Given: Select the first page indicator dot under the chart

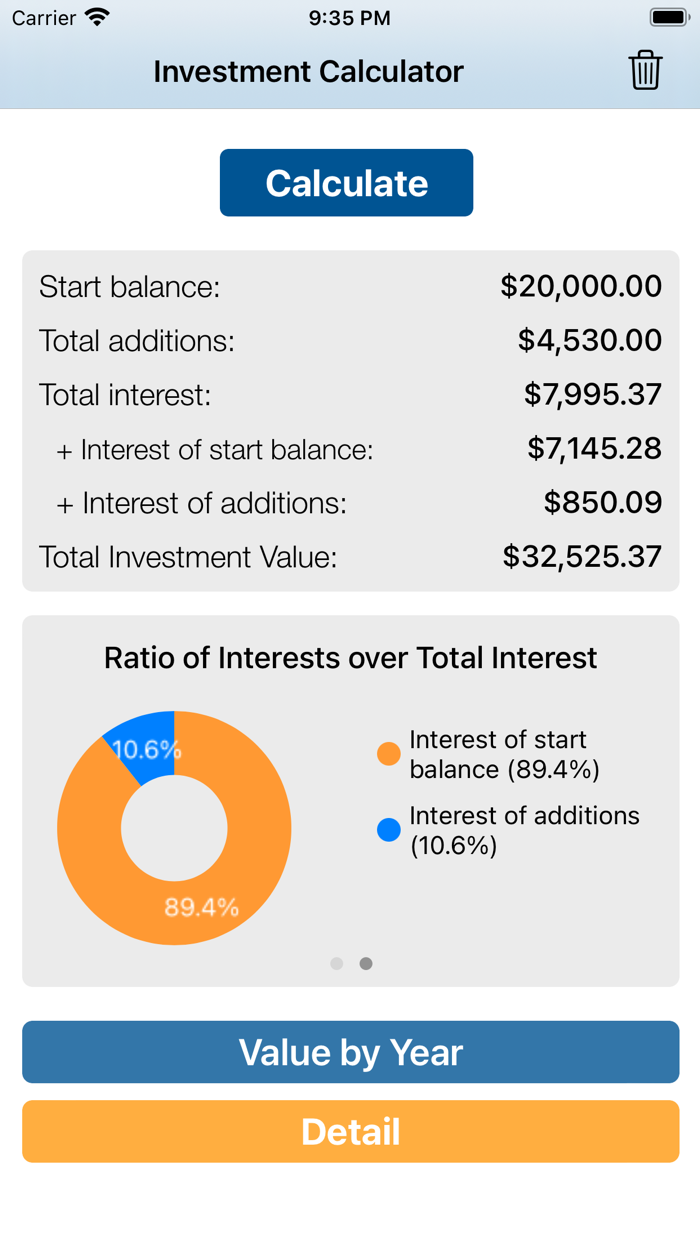Looking at the screenshot, I should click(336, 963).
